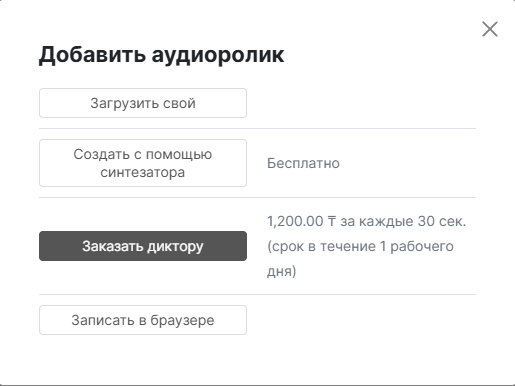Click the 1,200.00 ₸ price text
The height and width of the screenshot is (386, 515).
302,221
